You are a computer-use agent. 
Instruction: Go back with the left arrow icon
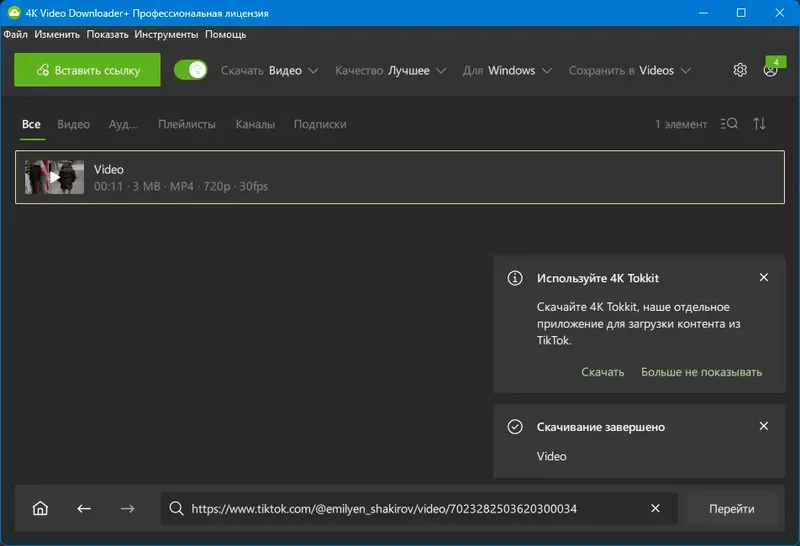[84, 508]
